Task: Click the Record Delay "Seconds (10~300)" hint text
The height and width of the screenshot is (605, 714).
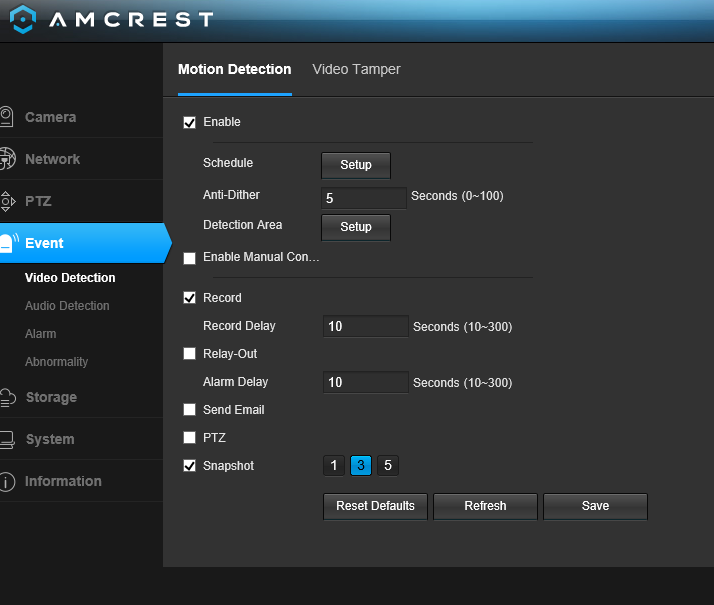Action: (462, 327)
